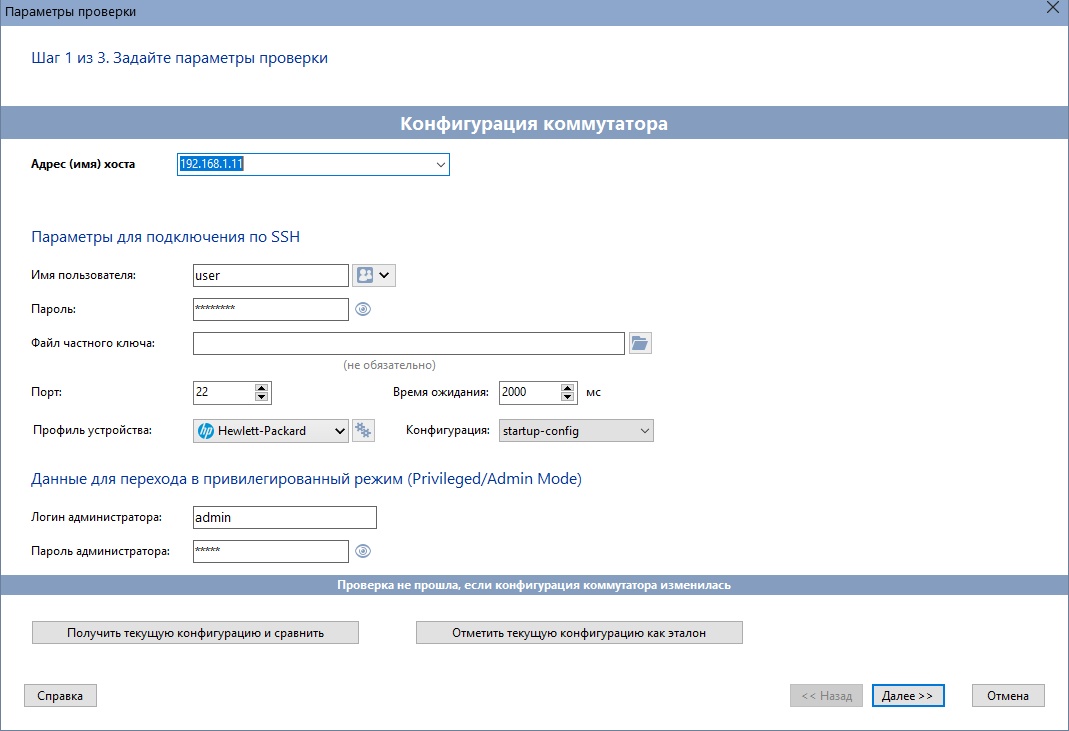Reveal administrator password using eye icon

point(363,550)
